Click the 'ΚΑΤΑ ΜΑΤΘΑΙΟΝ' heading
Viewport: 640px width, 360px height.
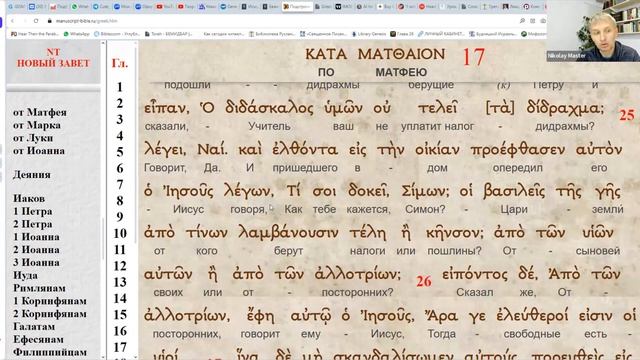pyautogui.click(x=375, y=54)
